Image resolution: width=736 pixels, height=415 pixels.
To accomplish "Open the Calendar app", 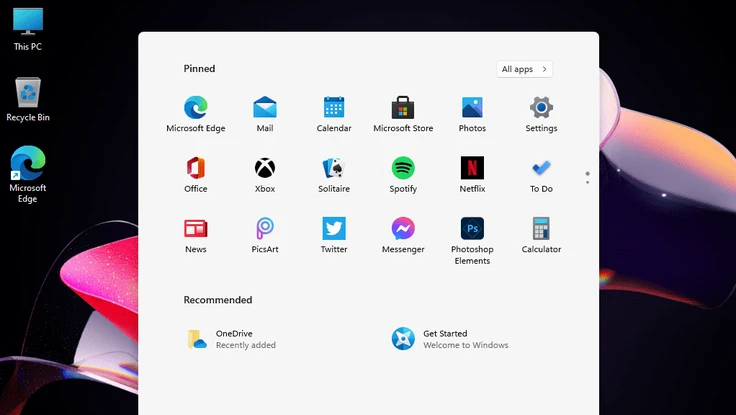I will pos(334,114).
